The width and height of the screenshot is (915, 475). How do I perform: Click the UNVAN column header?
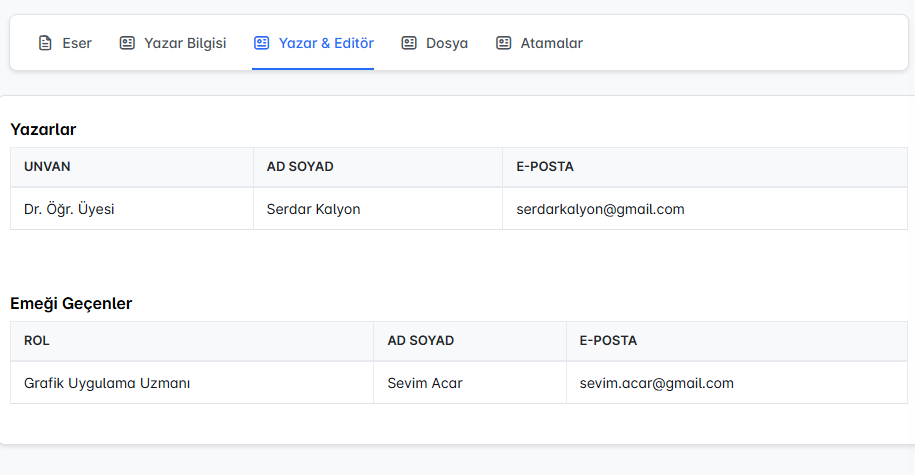click(x=47, y=167)
